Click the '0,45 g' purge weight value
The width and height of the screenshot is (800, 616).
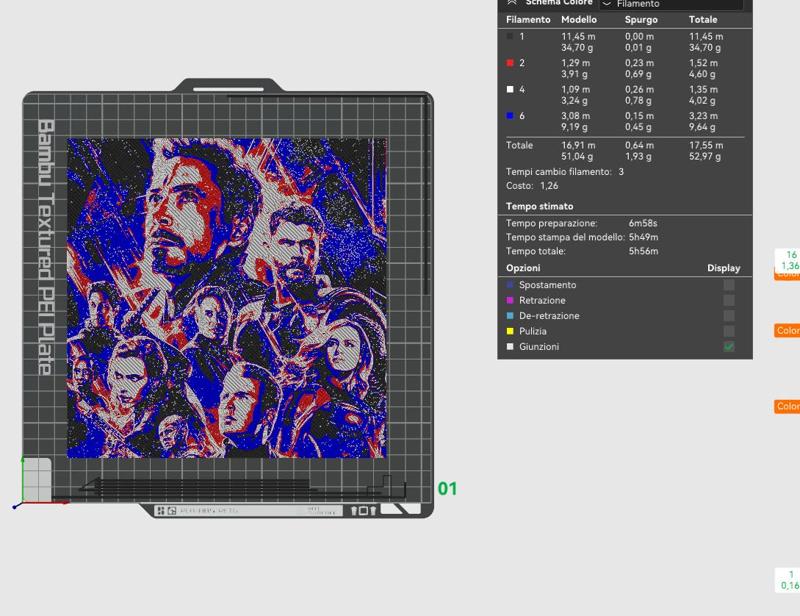638,127
